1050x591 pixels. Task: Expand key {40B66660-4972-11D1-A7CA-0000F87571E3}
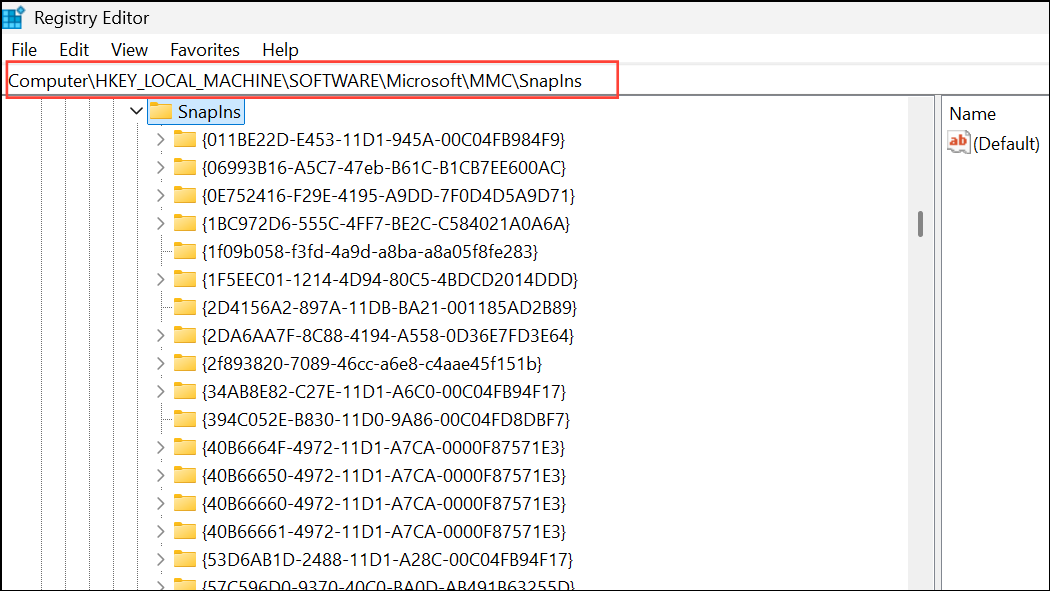[x=161, y=503]
